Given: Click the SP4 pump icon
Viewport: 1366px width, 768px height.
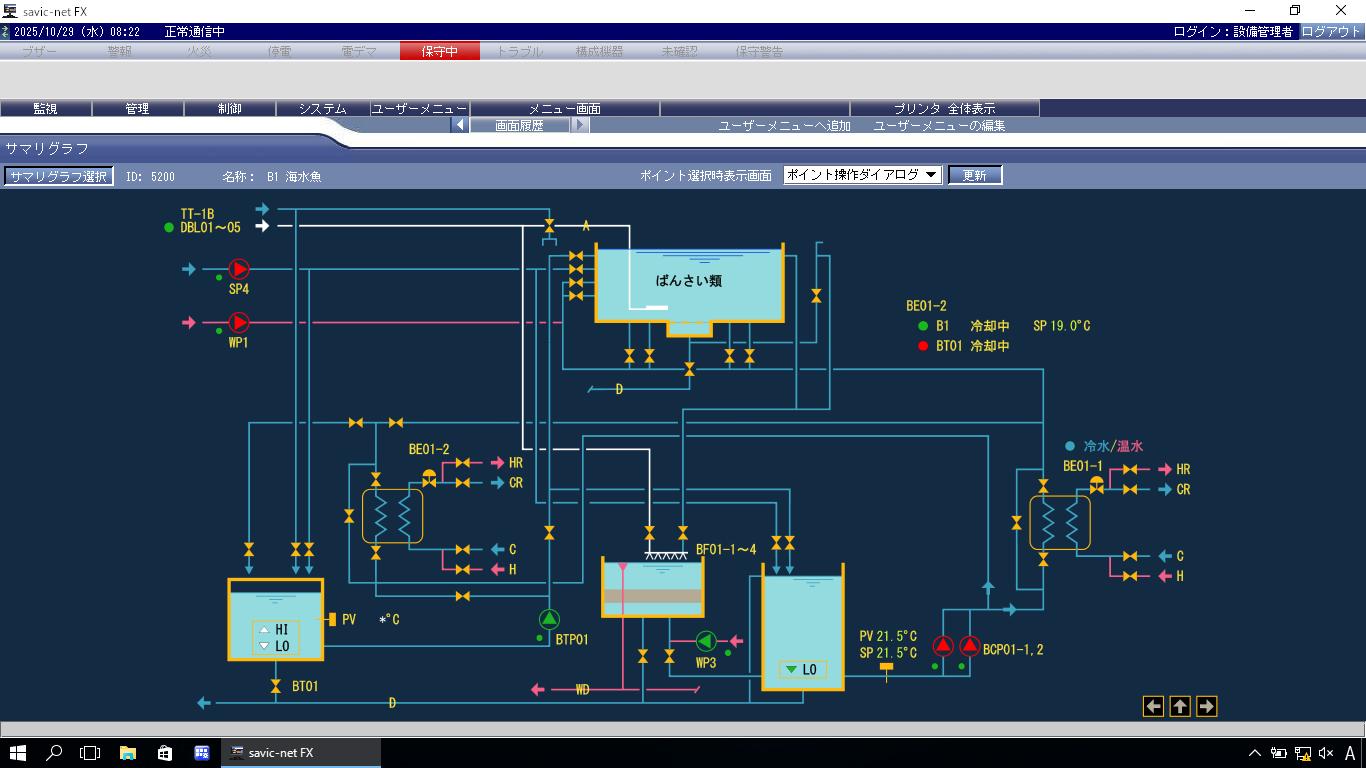Looking at the screenshot, I should point(239,269).
